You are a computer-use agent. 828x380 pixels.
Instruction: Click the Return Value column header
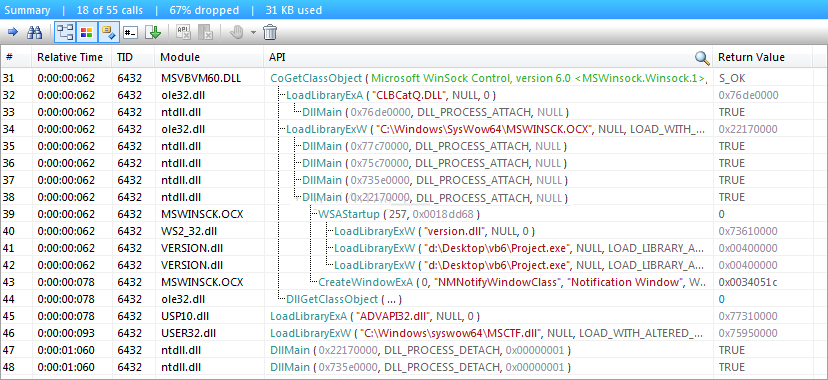pyautogui.click(x=763, y=58)
